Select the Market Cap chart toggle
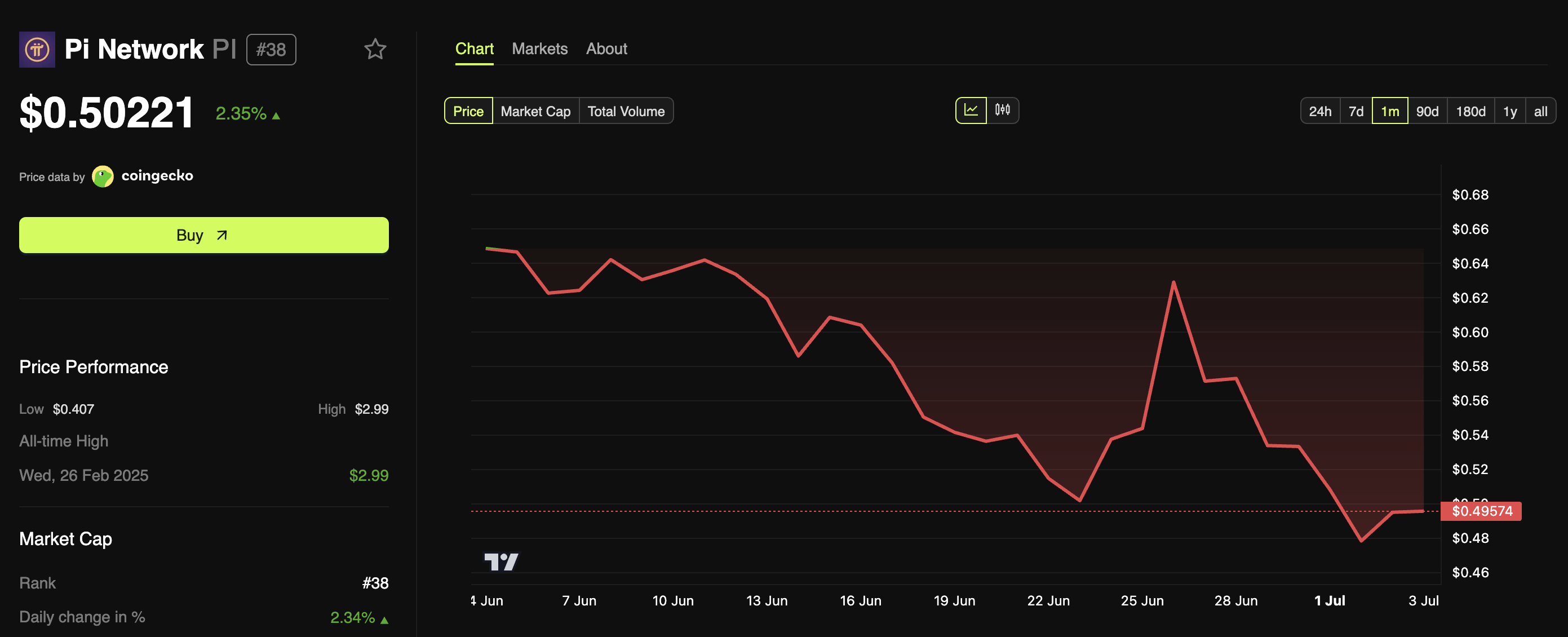Viewport: 1568px width, 637px height. click(535, 111)
